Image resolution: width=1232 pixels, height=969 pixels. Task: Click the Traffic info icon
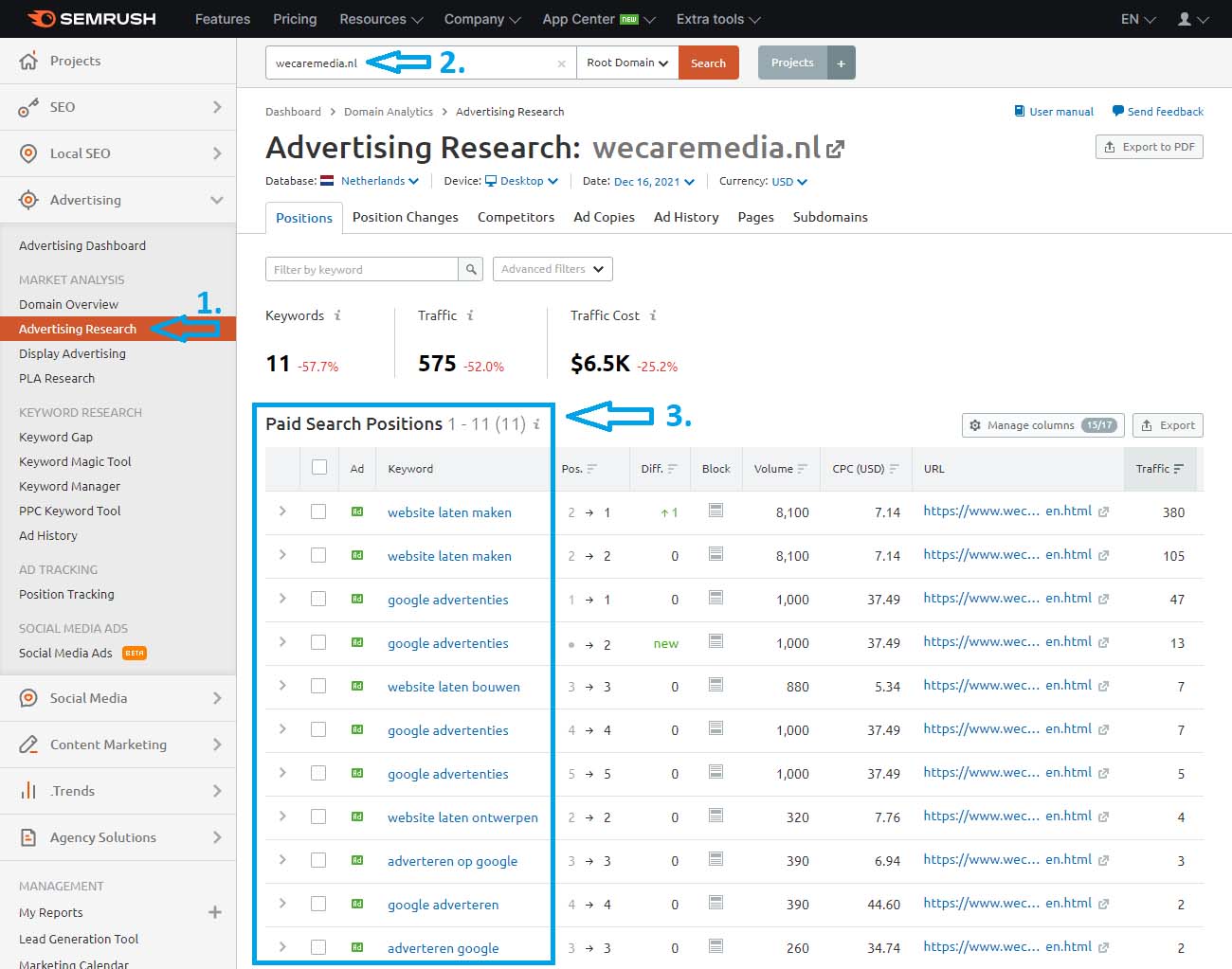point(470,315)
